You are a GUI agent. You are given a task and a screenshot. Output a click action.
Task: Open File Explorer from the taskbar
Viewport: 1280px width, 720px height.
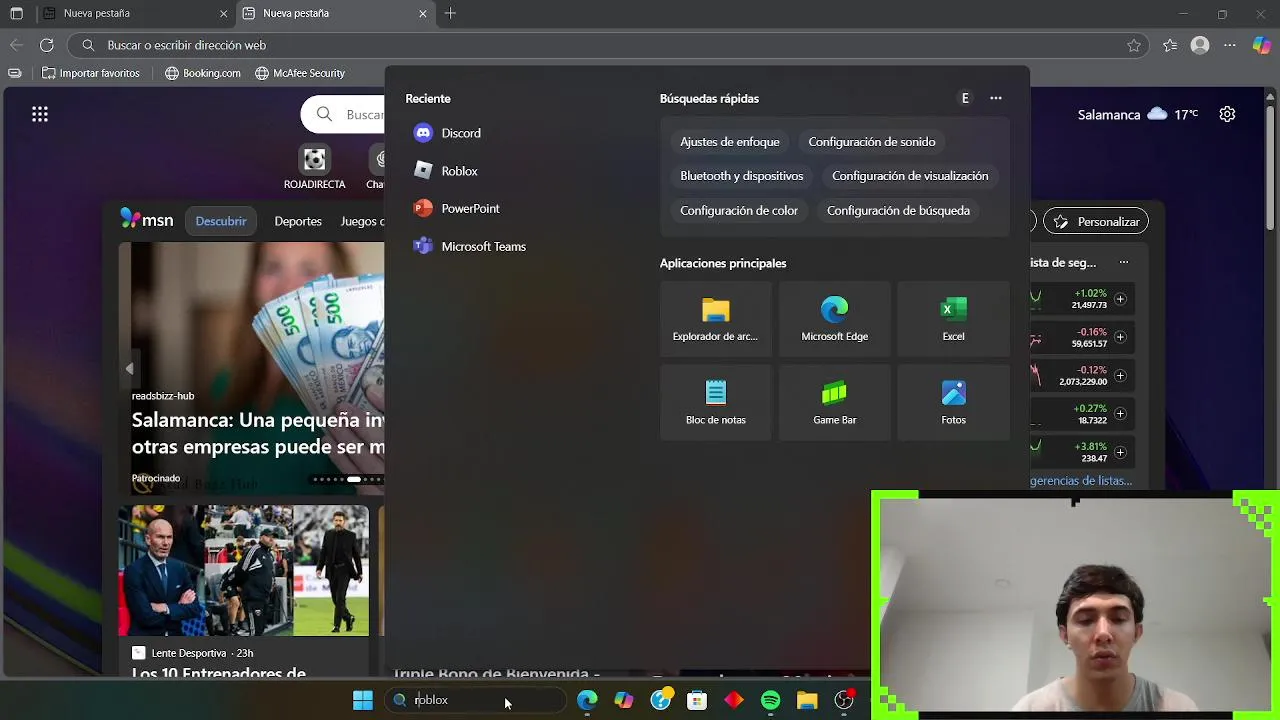(807, 700)
